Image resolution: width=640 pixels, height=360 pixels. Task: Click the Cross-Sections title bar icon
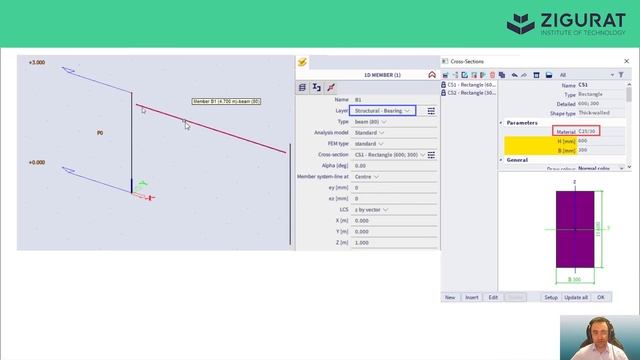coord(445,61)
